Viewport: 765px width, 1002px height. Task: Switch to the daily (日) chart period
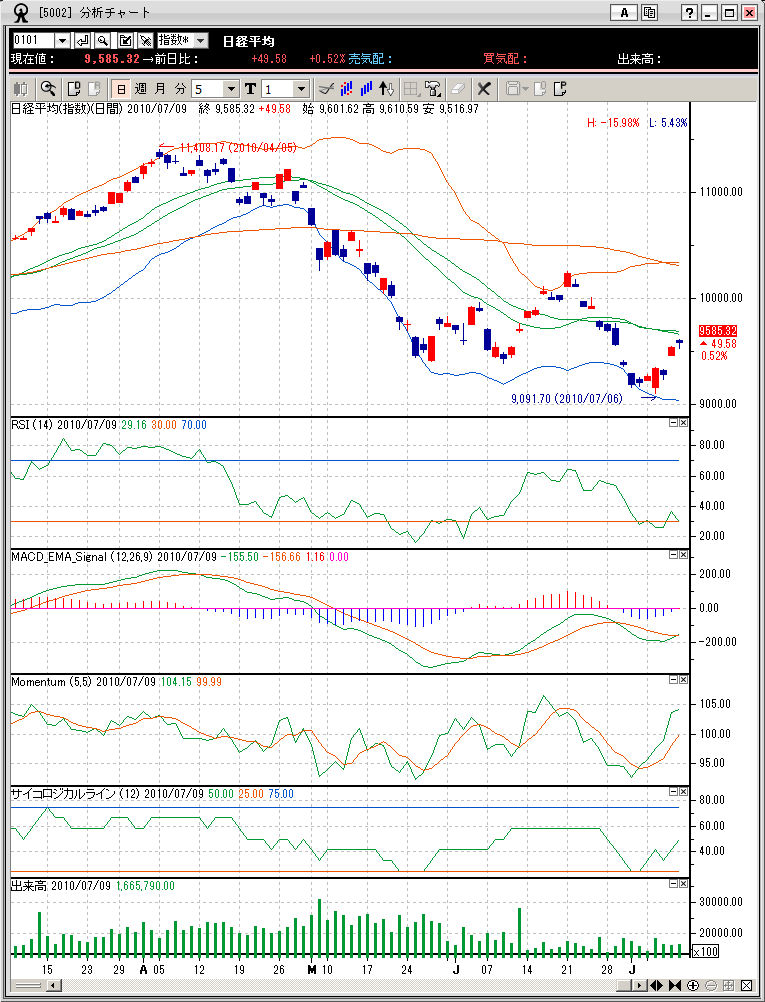tap(120, 88)
